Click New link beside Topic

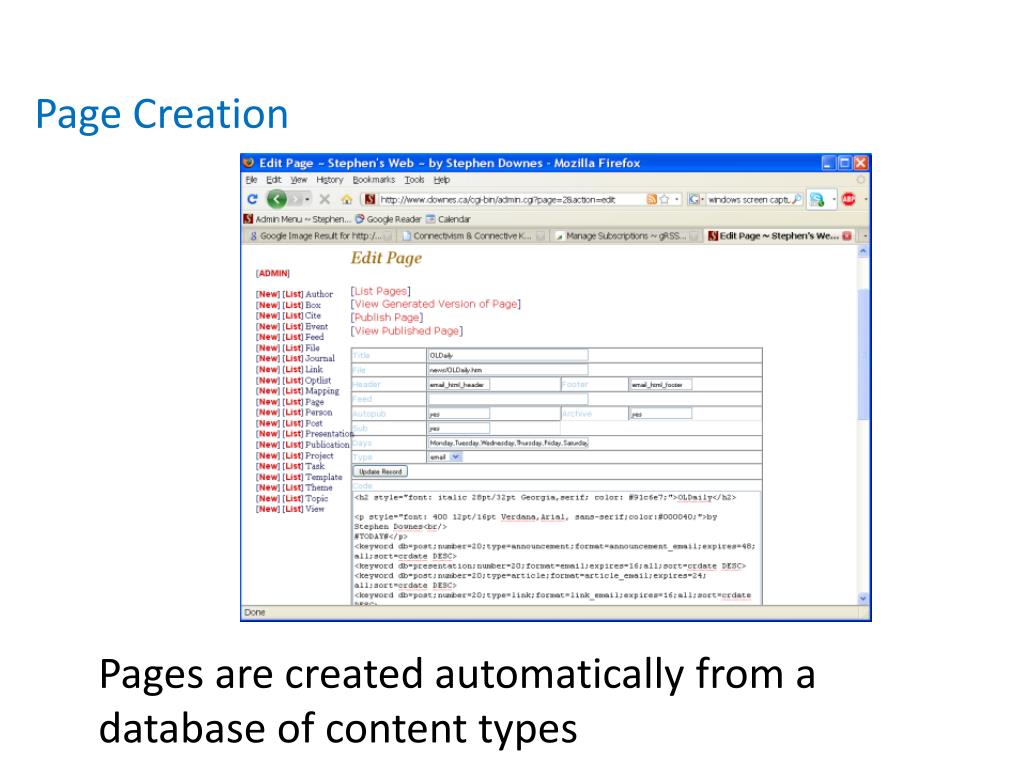tap(268, 498)
